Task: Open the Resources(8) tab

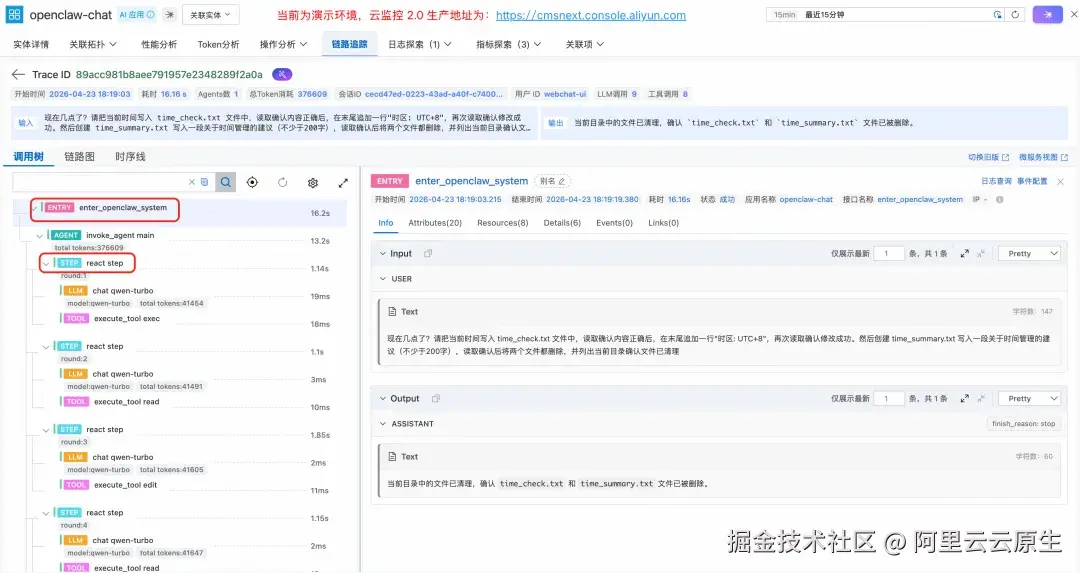Action: (x=503, y=223)
